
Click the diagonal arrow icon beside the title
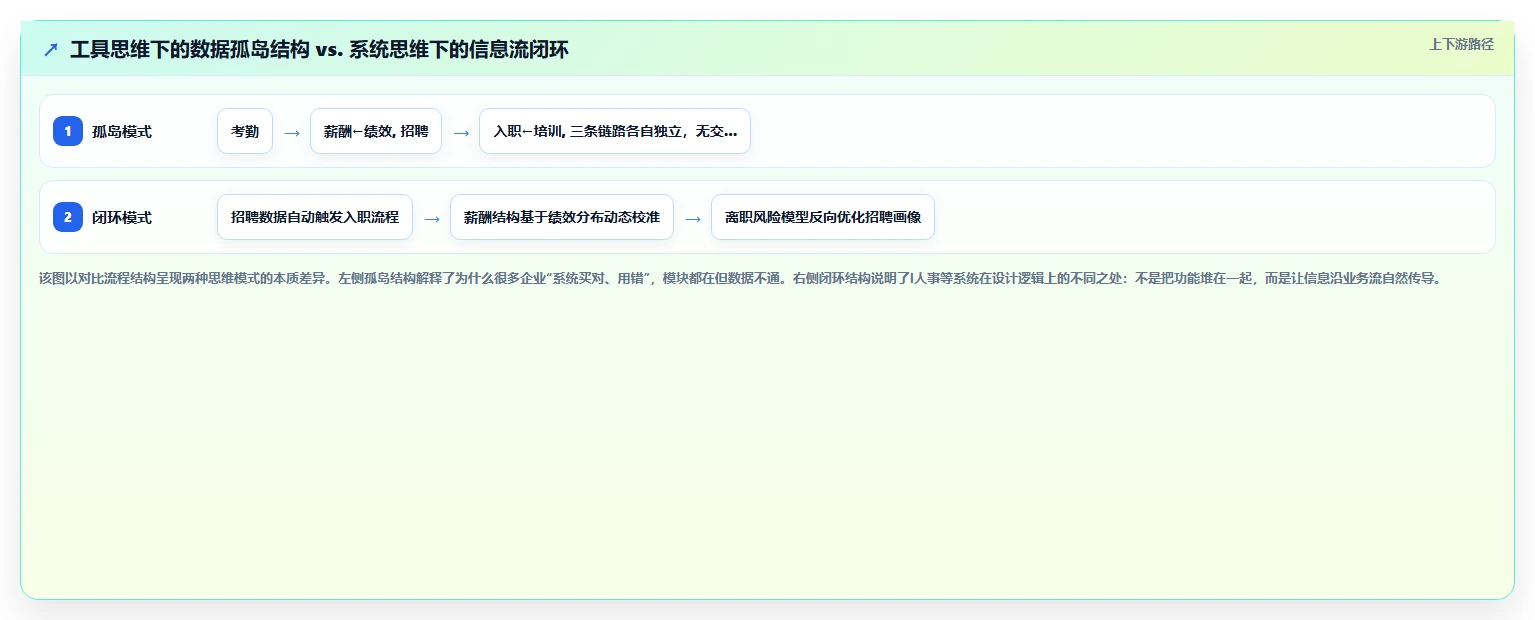click(51, 50)
